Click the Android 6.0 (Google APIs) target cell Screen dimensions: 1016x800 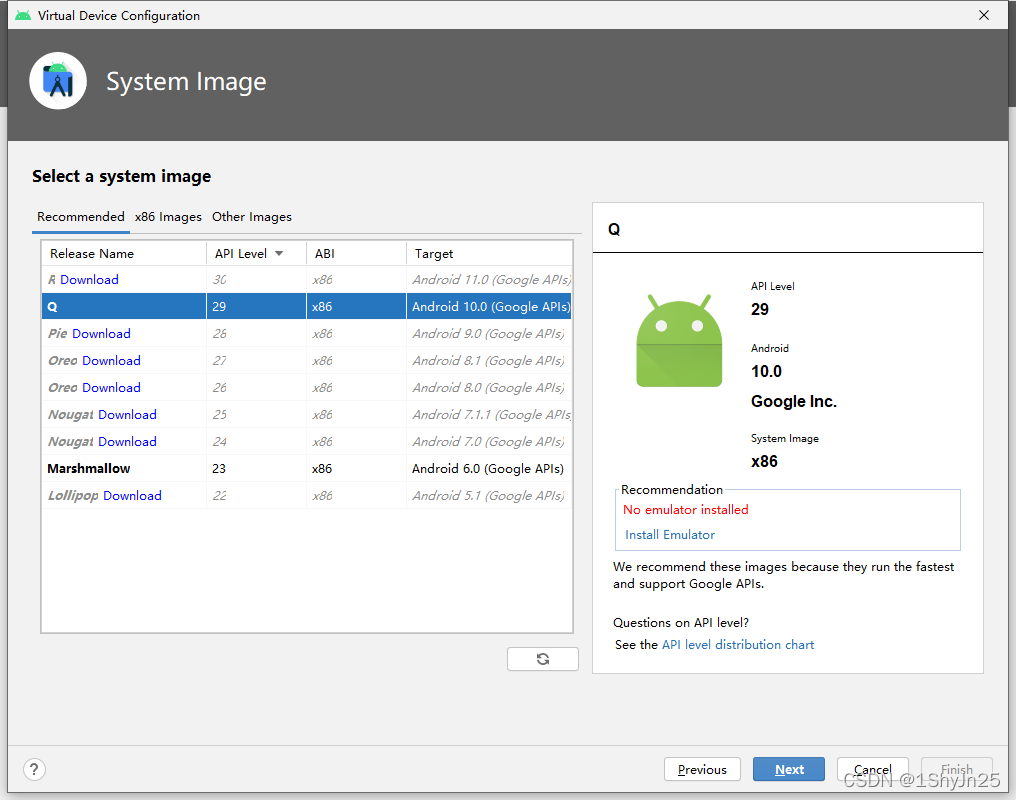[x=489, y=468]
